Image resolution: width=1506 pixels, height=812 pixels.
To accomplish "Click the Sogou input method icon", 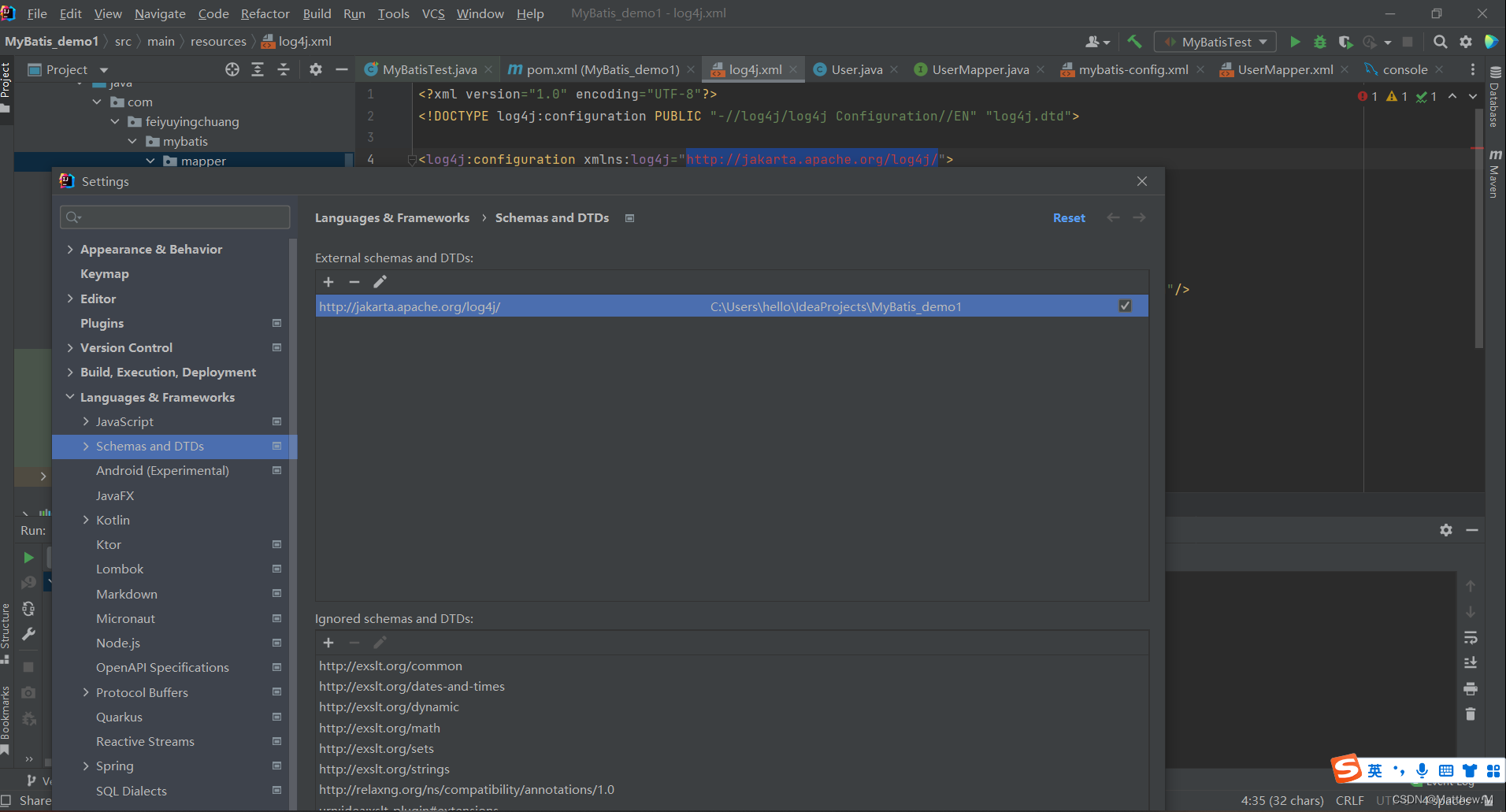I will [x=1347, y=769].
